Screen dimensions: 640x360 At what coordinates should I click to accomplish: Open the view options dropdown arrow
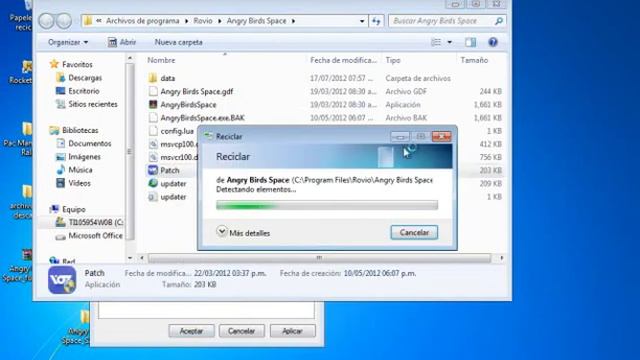click(449, 42)
